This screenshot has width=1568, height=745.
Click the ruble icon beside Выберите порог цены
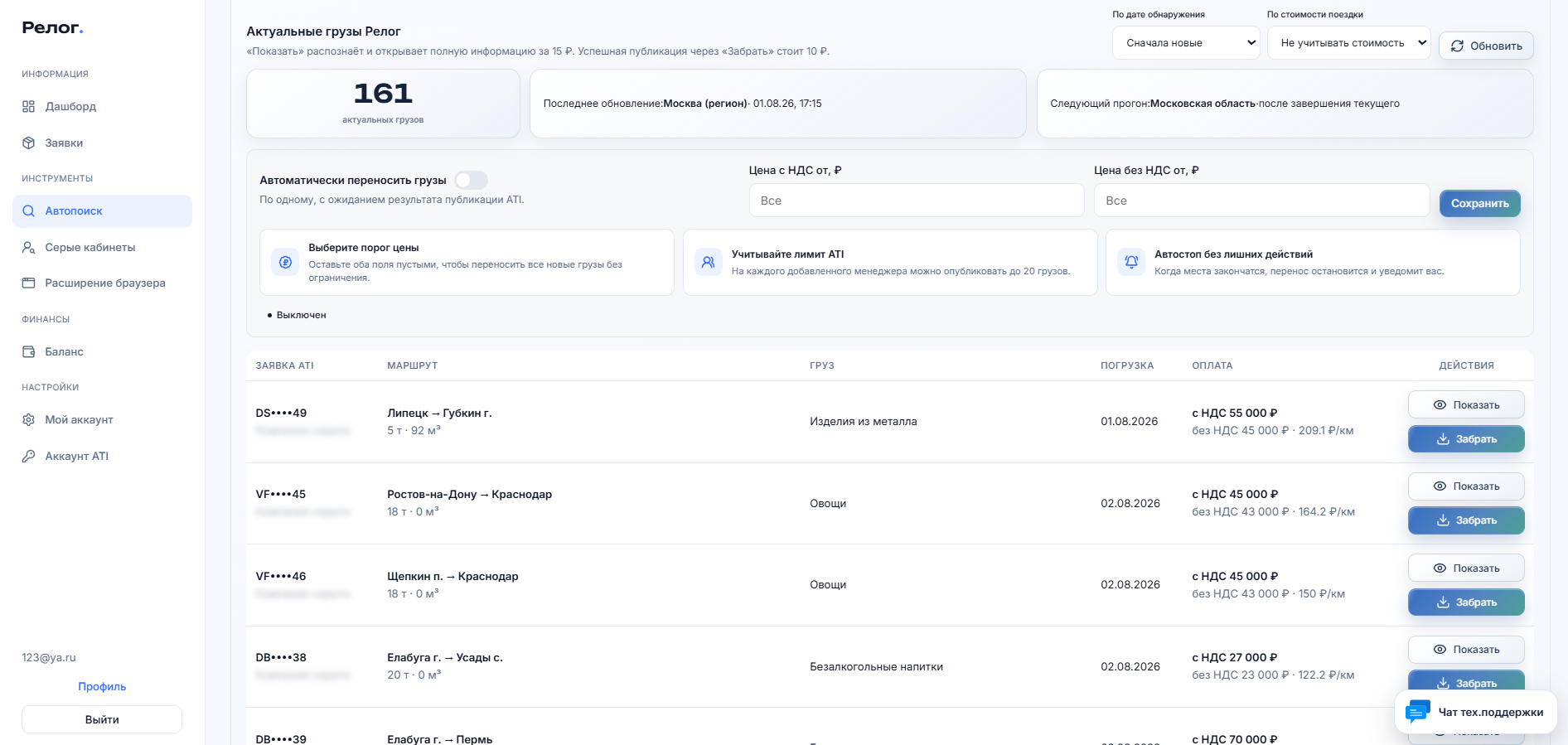[285, 263]
